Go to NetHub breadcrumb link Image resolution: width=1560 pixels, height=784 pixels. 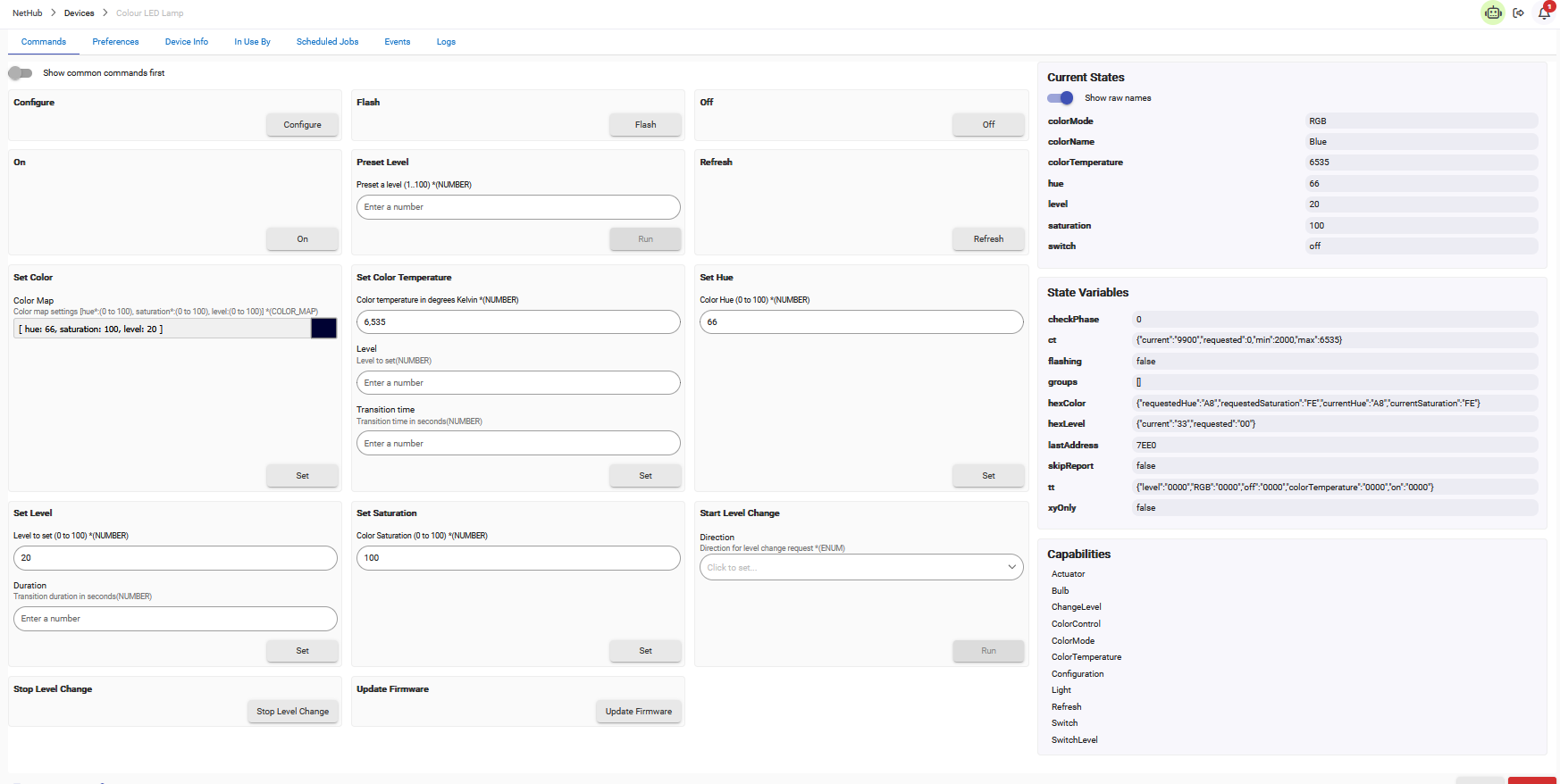pyautogui.click(x=27, y=13)
